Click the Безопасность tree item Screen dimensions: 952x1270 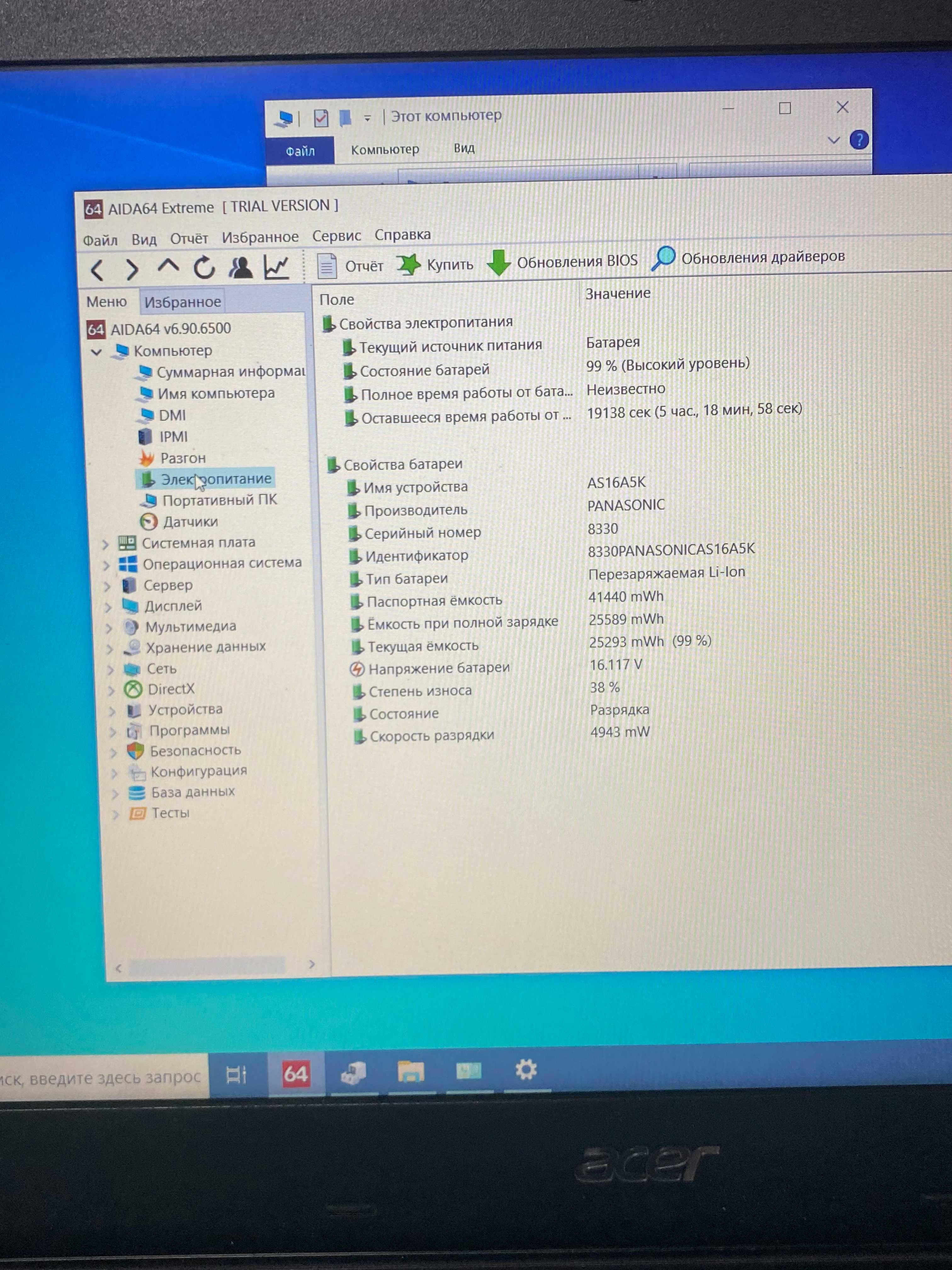pyautogui.click(x=184, y=750)
